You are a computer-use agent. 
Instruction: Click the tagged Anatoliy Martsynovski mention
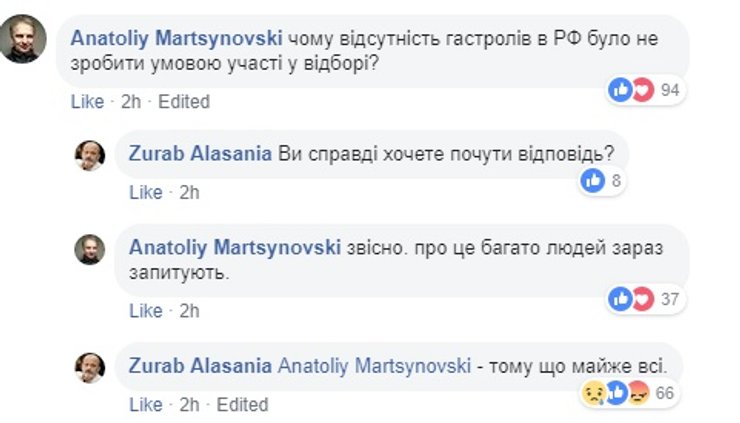(x=372, y=366)
